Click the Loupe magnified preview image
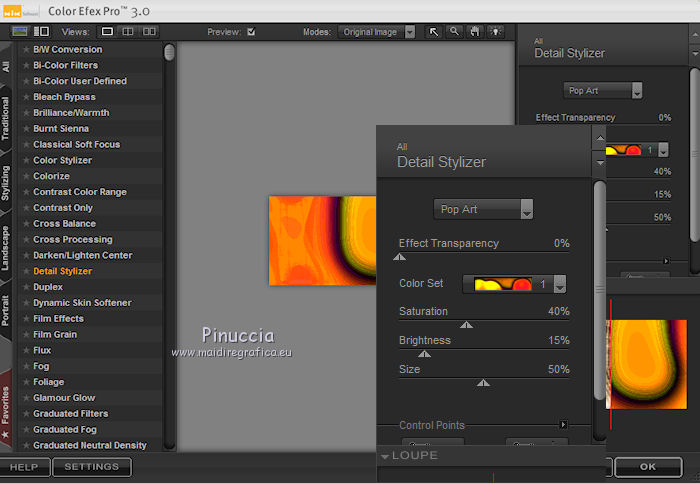 646,364
